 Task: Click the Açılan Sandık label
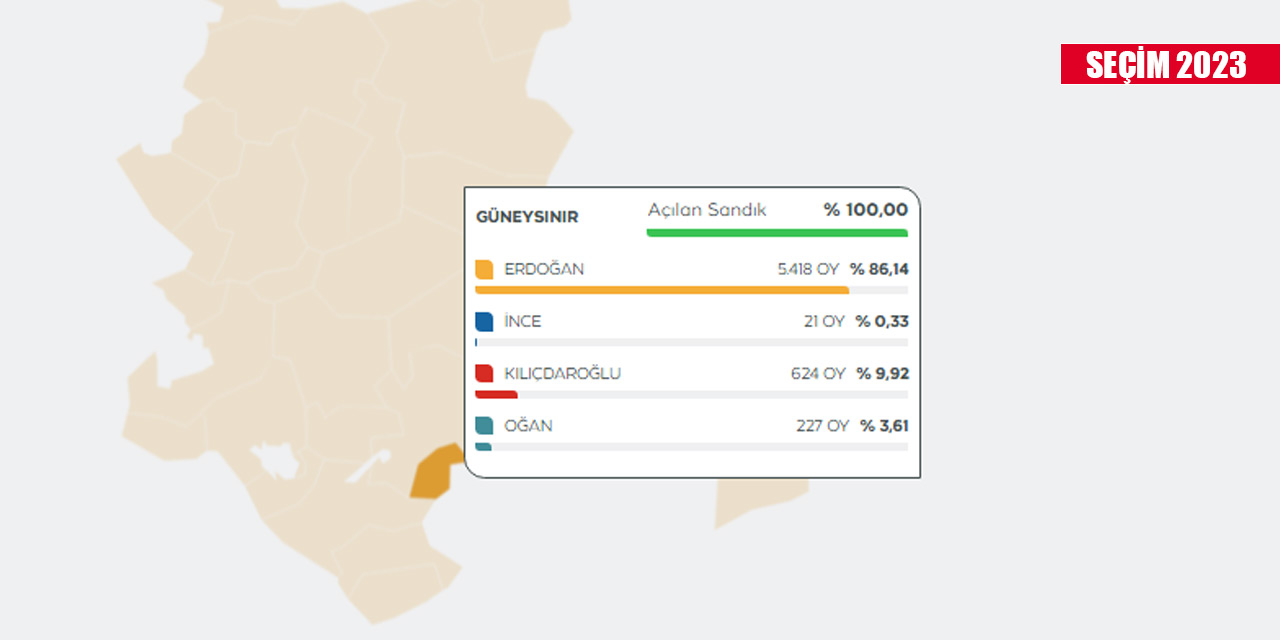click(706, 210)
